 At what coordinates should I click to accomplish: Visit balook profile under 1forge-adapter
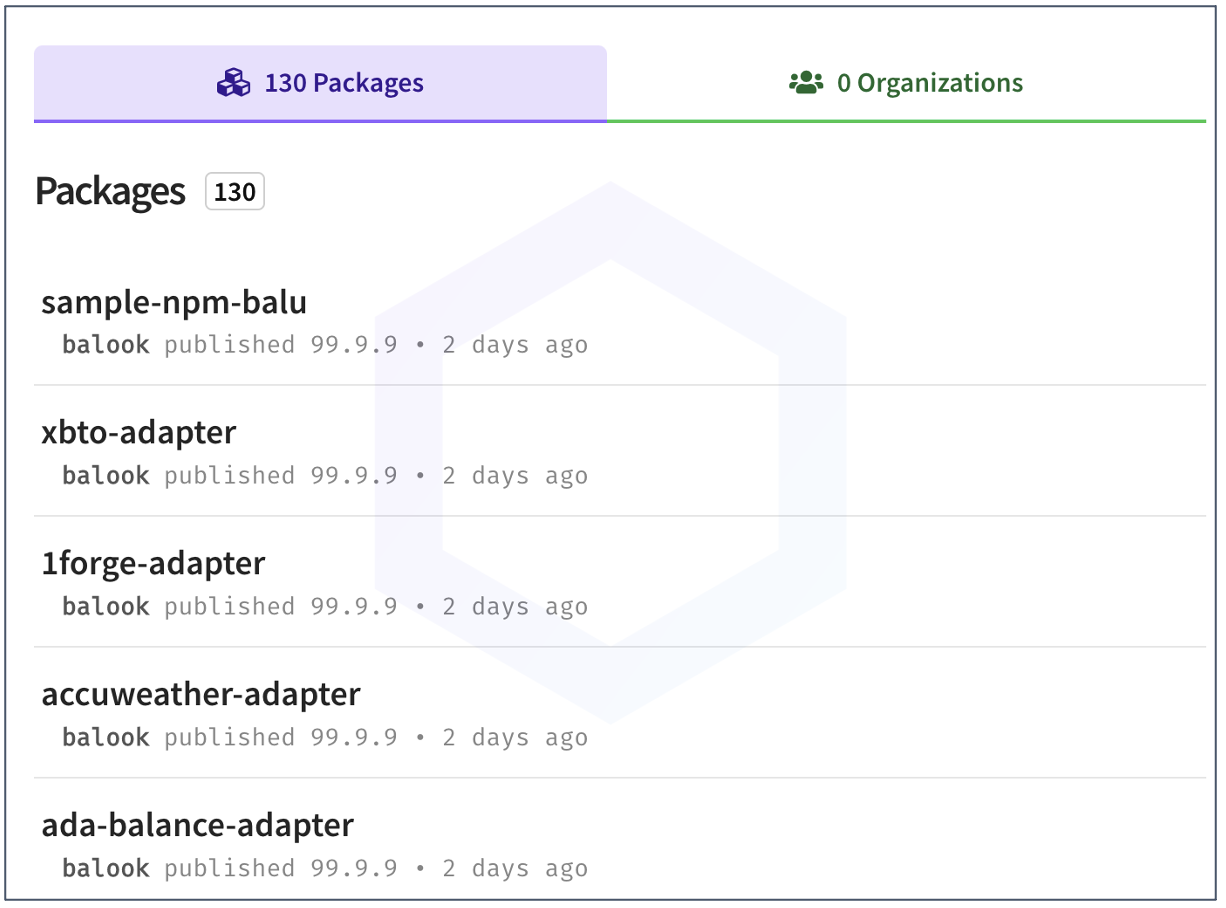105,607
